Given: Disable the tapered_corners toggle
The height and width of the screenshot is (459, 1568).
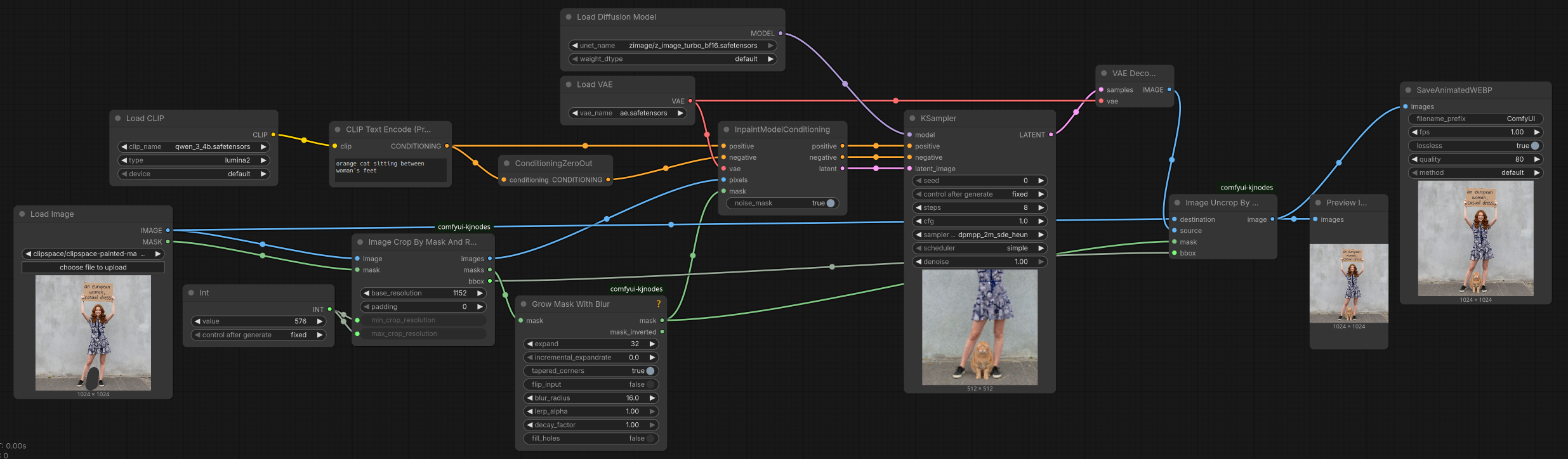Looking at the screenshot, I should 650,371.
